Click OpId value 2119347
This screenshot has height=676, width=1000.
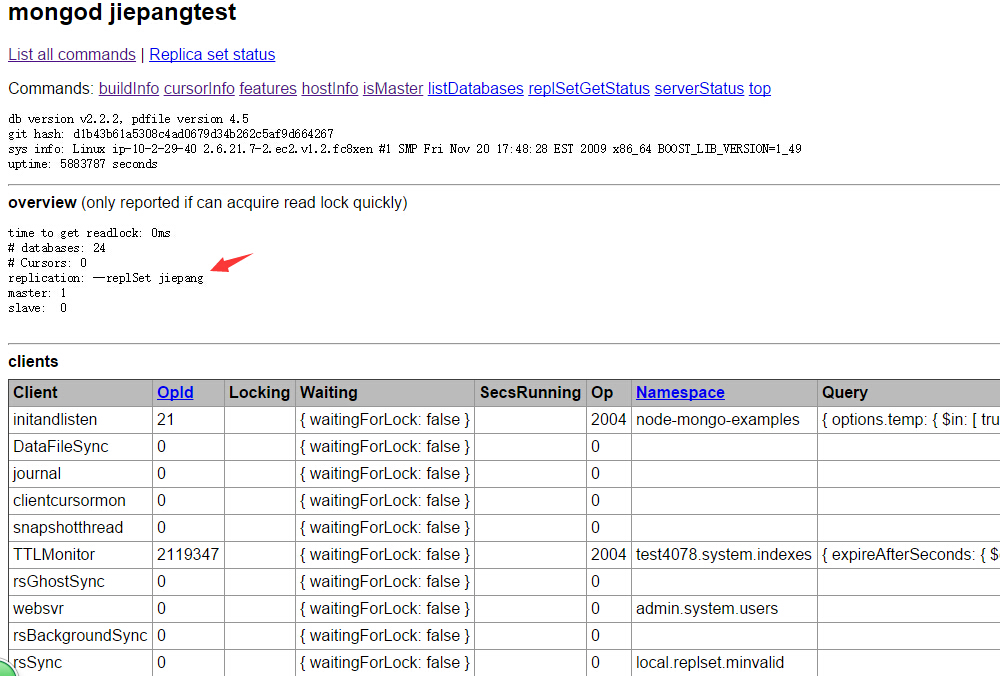188,555
